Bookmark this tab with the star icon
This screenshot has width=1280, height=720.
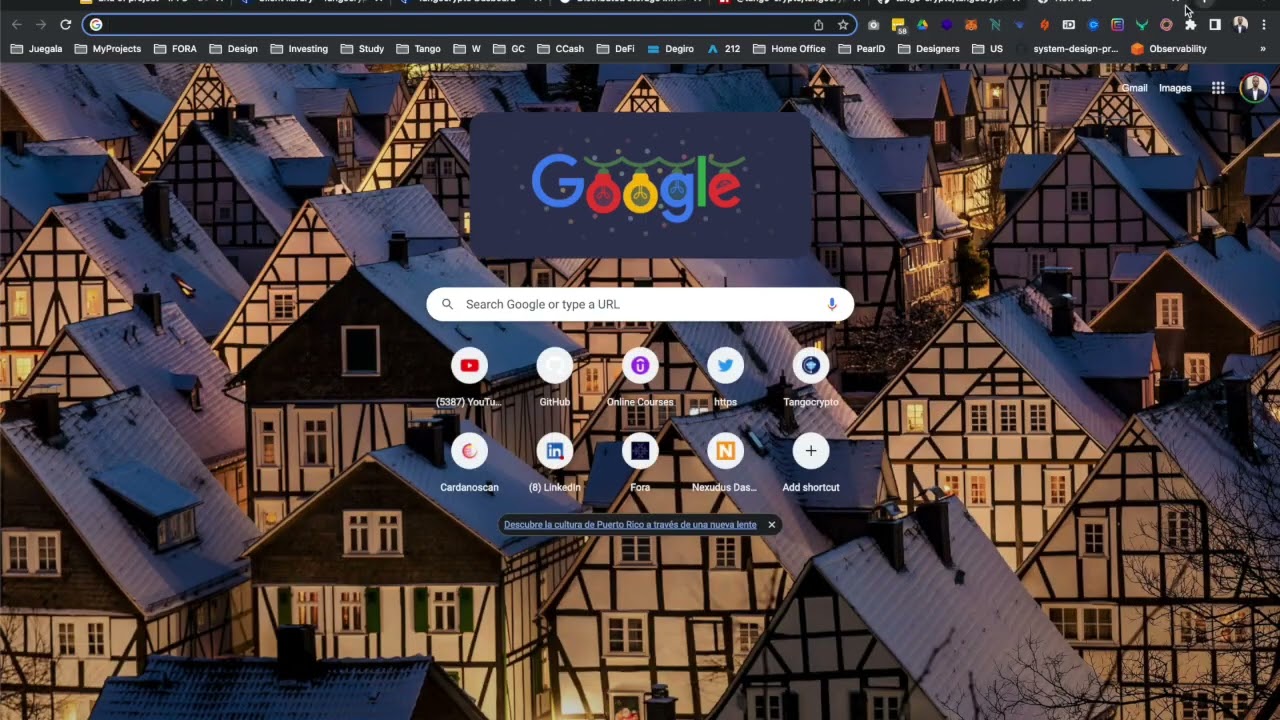click(x=843, y=24)
